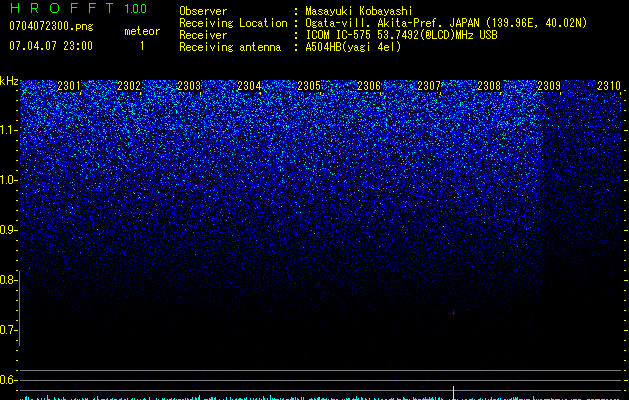The image size is (629, 400).
Task: Click the yellow meteor spike in bottom graph
Action: 453,393
